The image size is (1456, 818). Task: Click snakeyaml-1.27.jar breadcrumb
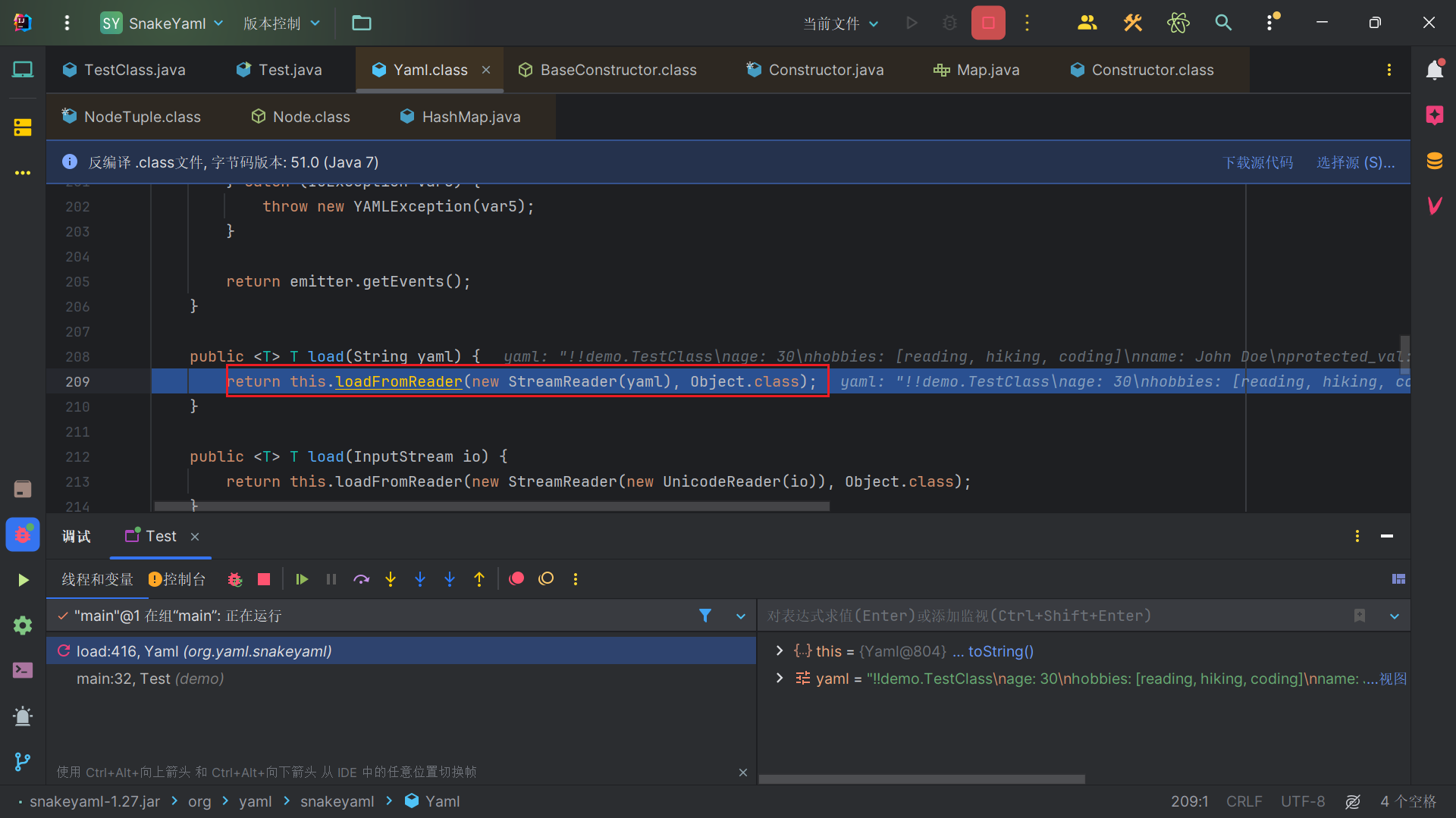[95, 801]
